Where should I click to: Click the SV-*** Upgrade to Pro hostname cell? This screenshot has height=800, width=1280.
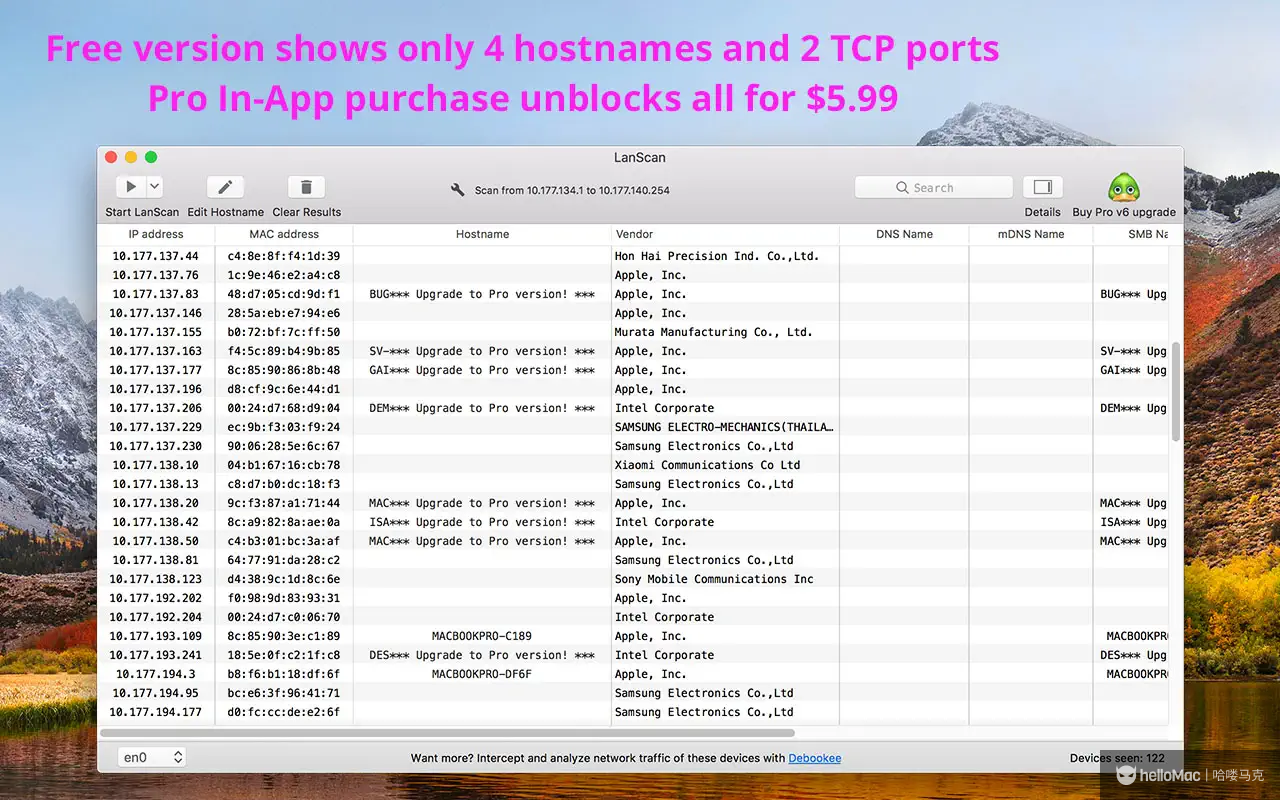click(x=482, y=351)
